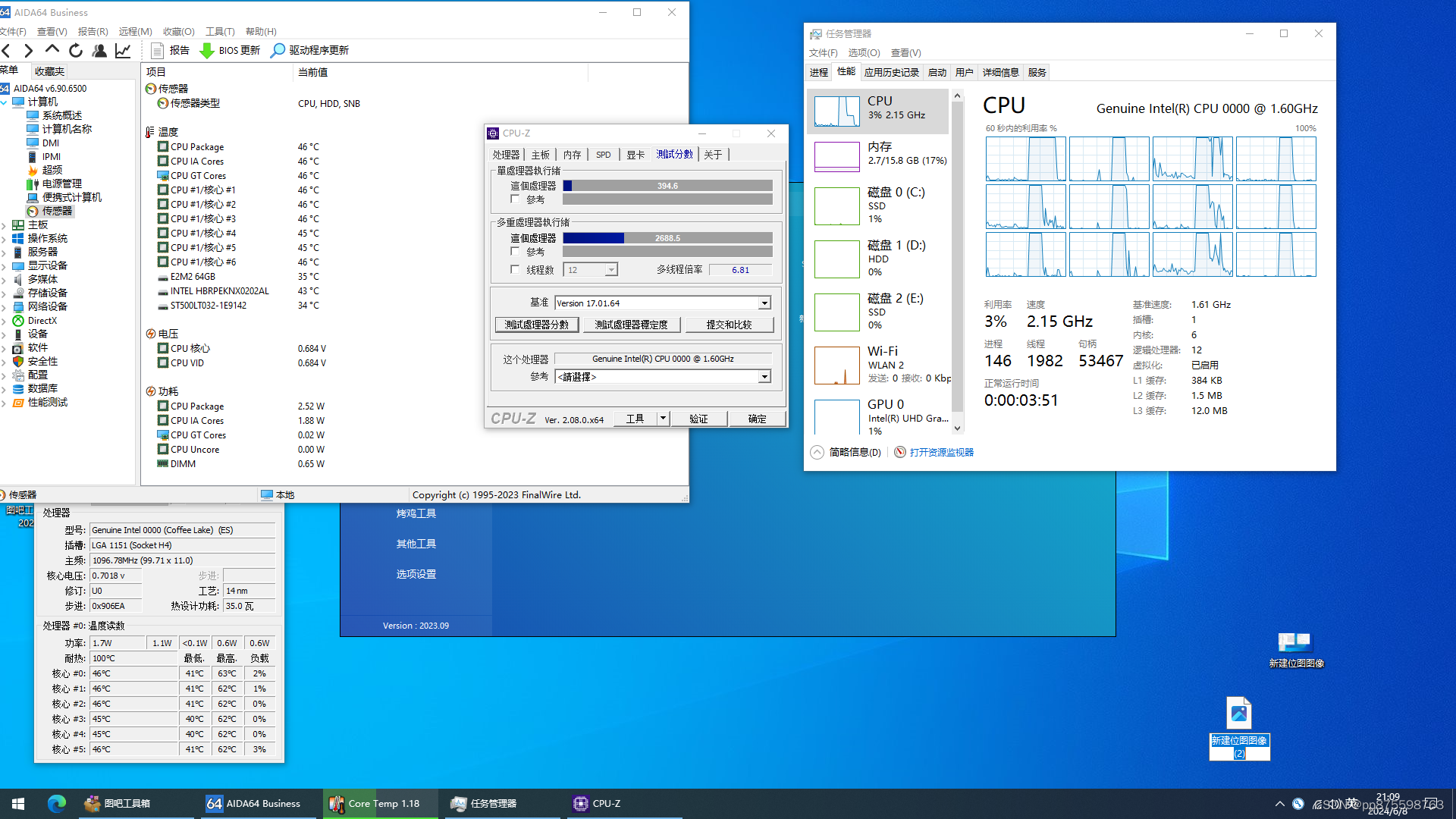Collapse 计算机 node in AIDA64 tree
The image size is (1456, 819).
tap(5, 102)
